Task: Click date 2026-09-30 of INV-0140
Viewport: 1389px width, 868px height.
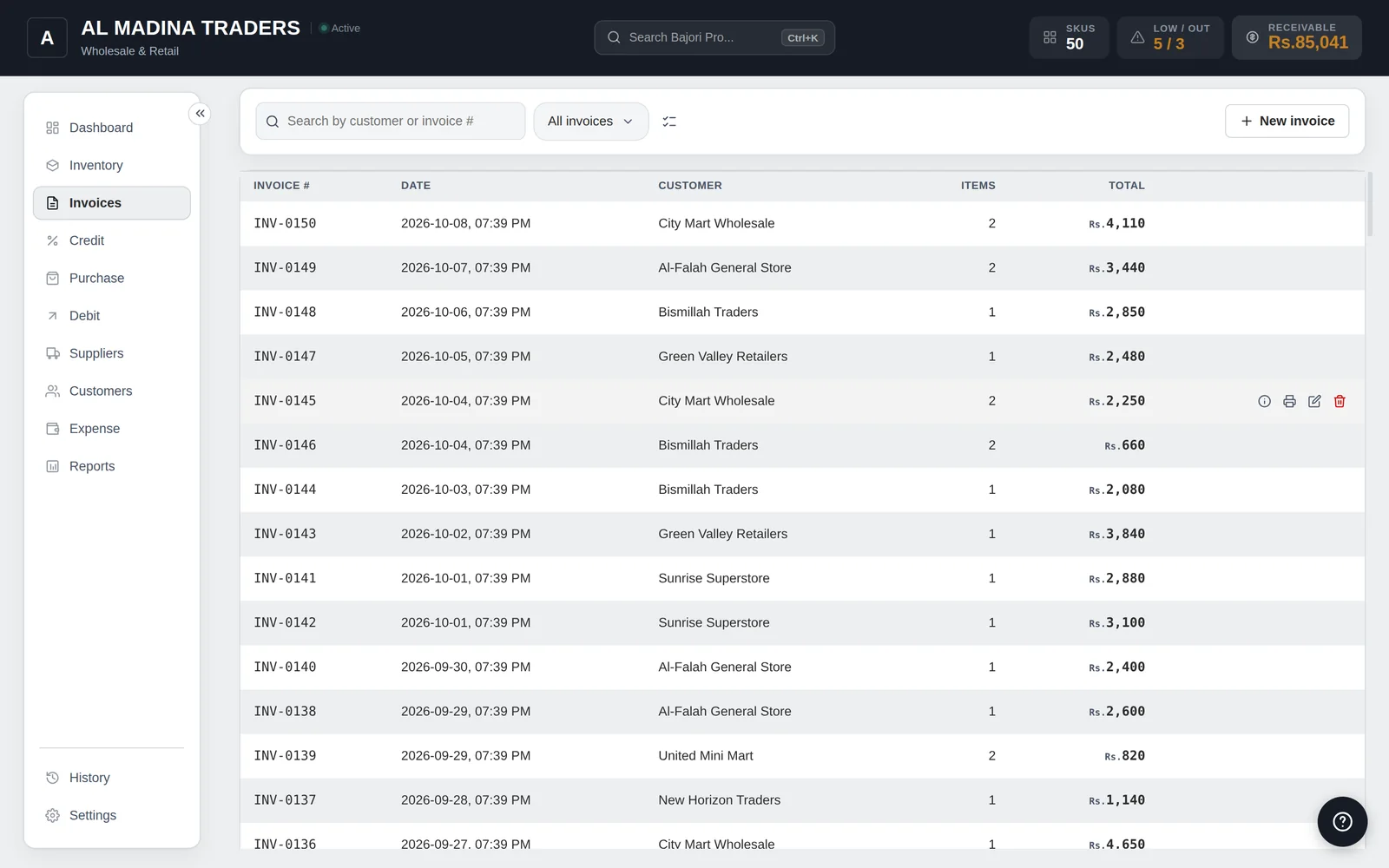Action: click(465, 667)
